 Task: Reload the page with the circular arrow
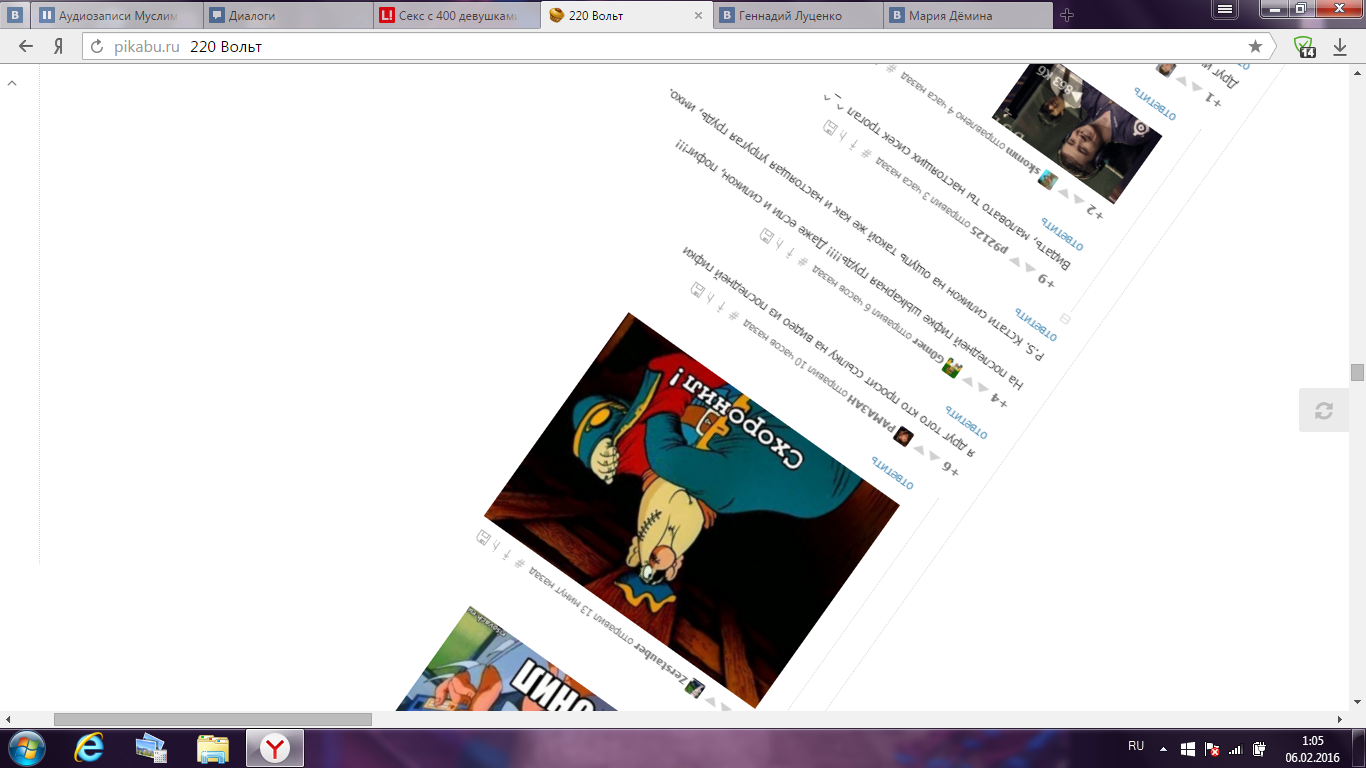(98, 46)
